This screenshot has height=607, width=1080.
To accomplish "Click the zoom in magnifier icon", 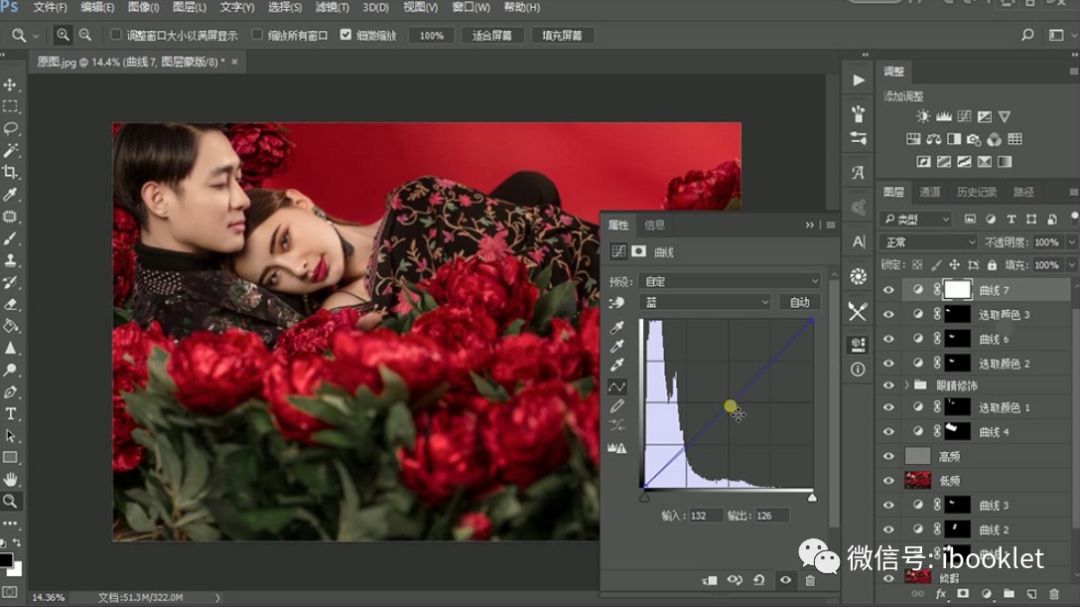I will pos(63,35).
